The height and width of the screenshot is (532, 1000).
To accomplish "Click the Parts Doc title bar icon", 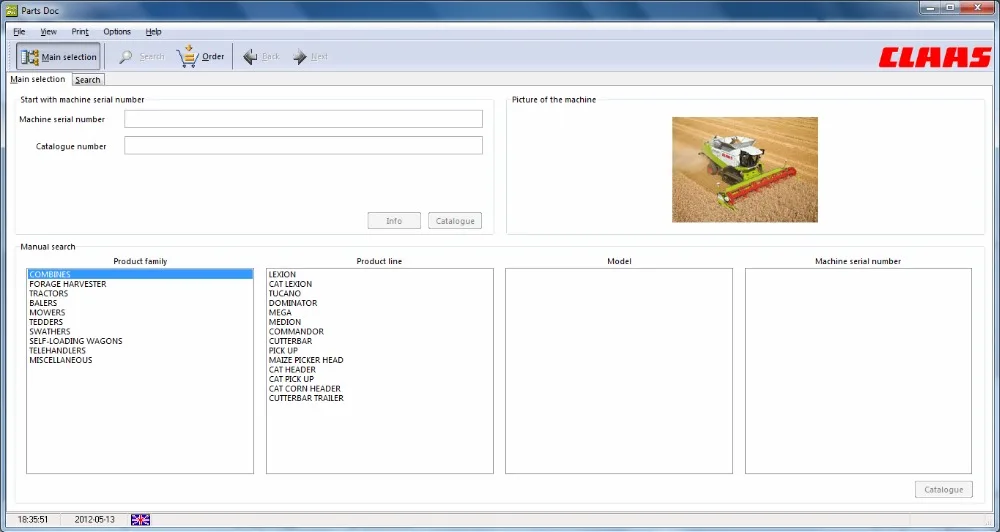I will click(11, 11).
